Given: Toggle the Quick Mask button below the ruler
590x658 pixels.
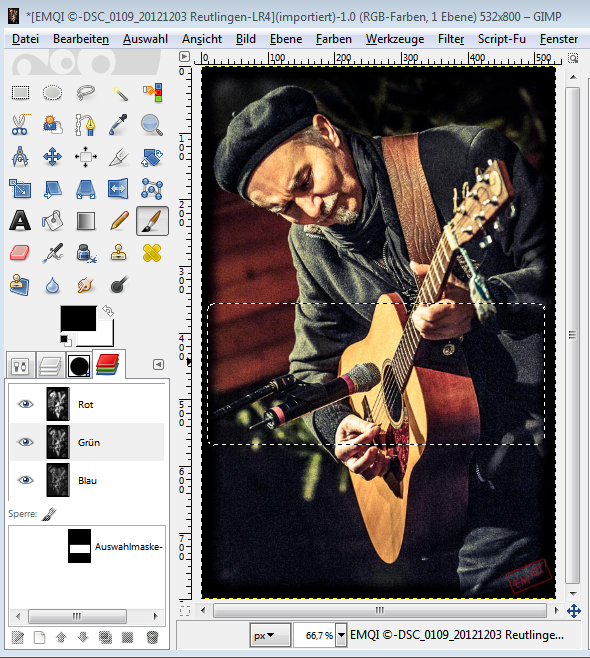Looking at the screenshot, I should (185, 611).
